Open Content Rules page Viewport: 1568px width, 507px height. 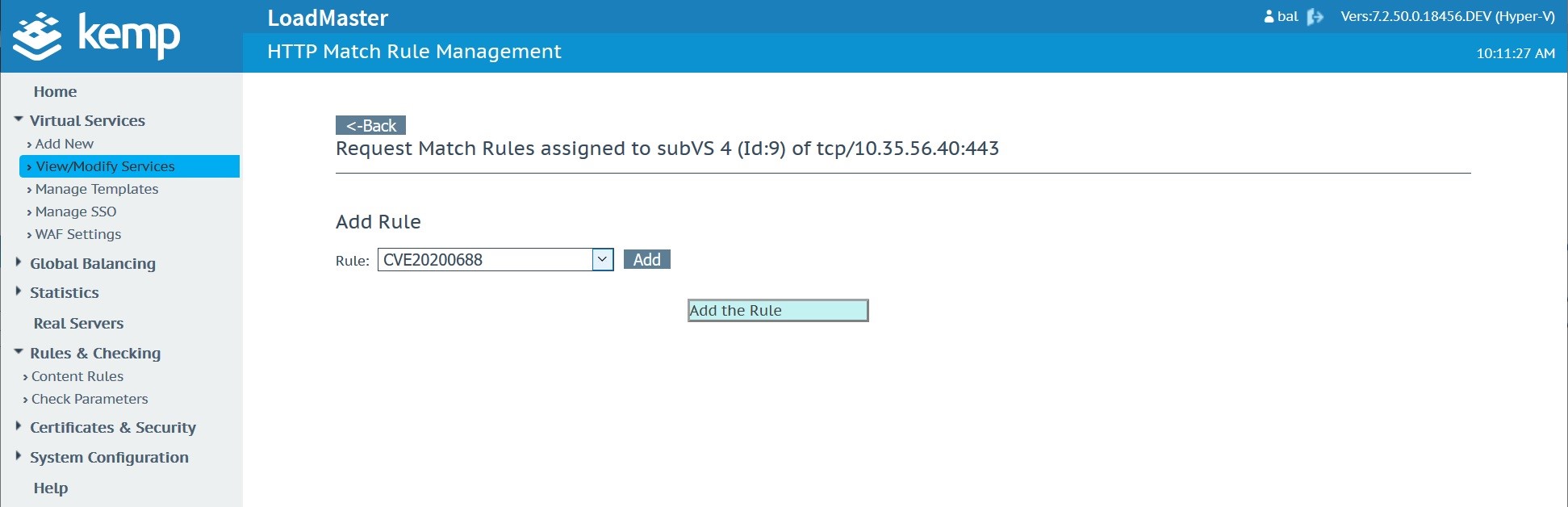point(77,376)
